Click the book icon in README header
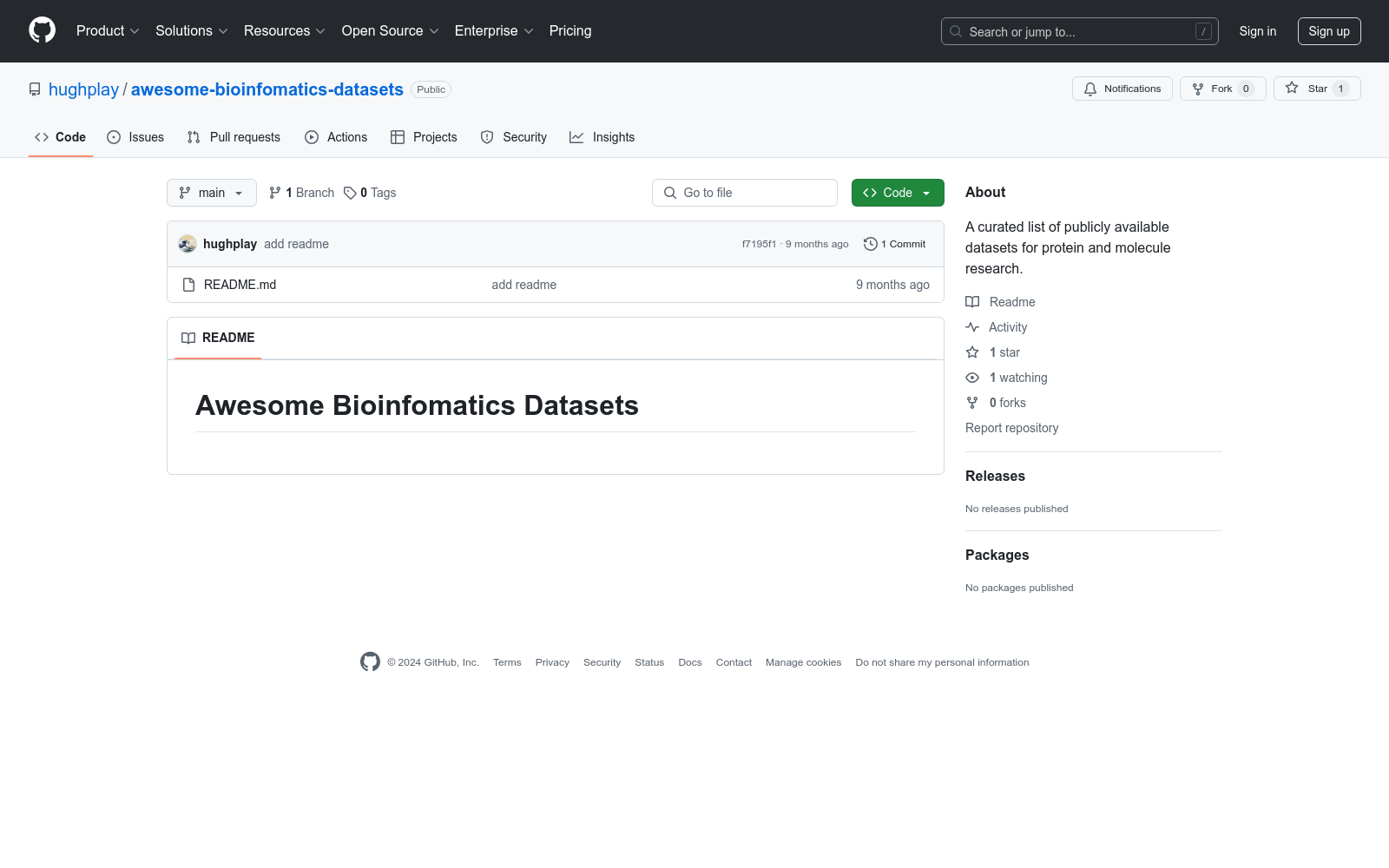This screenshot has height=868, width=1389. (188, 338)
